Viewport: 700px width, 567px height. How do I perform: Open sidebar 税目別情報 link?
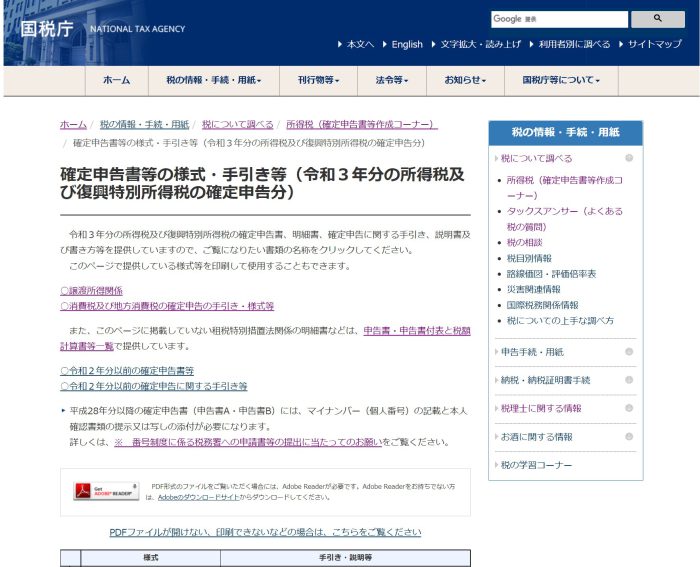[x=529, y=258]
